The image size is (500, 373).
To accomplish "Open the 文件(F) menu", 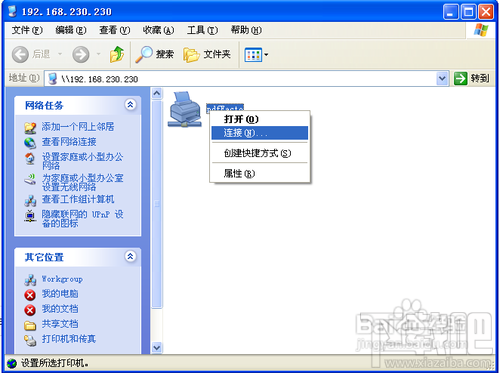I will (27, 30).
